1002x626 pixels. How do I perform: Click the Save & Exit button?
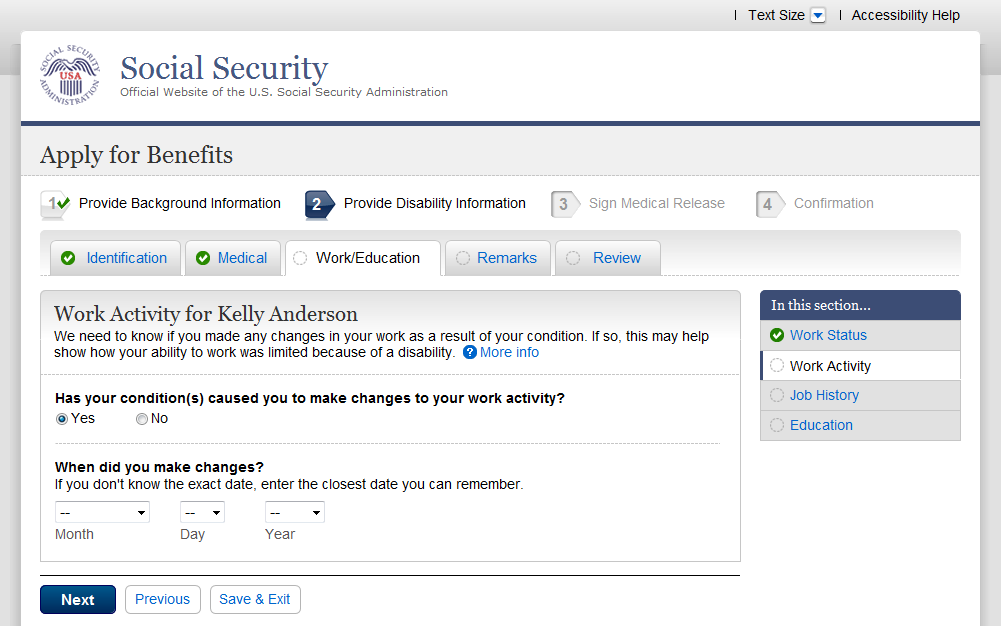(255, 599)
